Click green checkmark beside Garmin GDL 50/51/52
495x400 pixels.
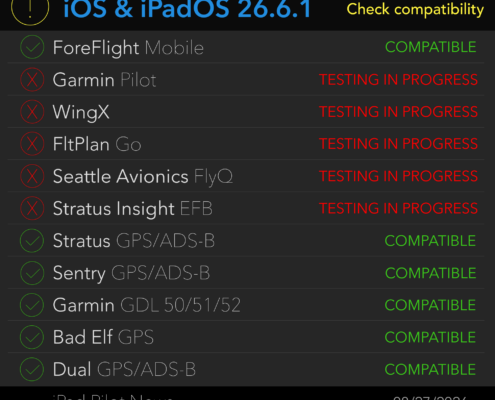click(32, 305)
